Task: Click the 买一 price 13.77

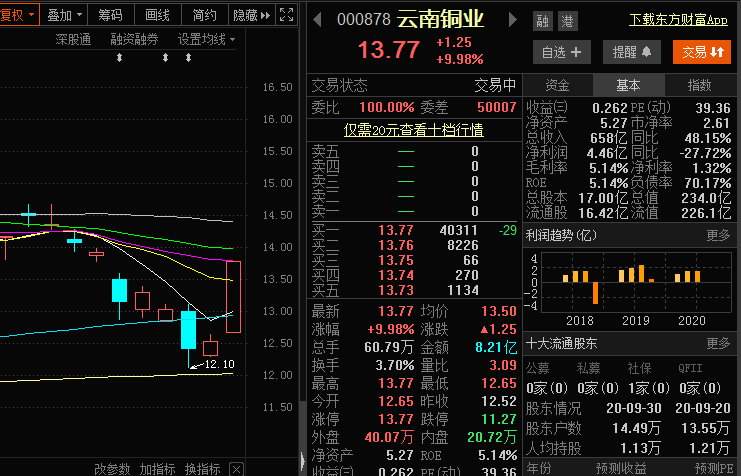Action: pyautogui.click(x=396, y=230)
